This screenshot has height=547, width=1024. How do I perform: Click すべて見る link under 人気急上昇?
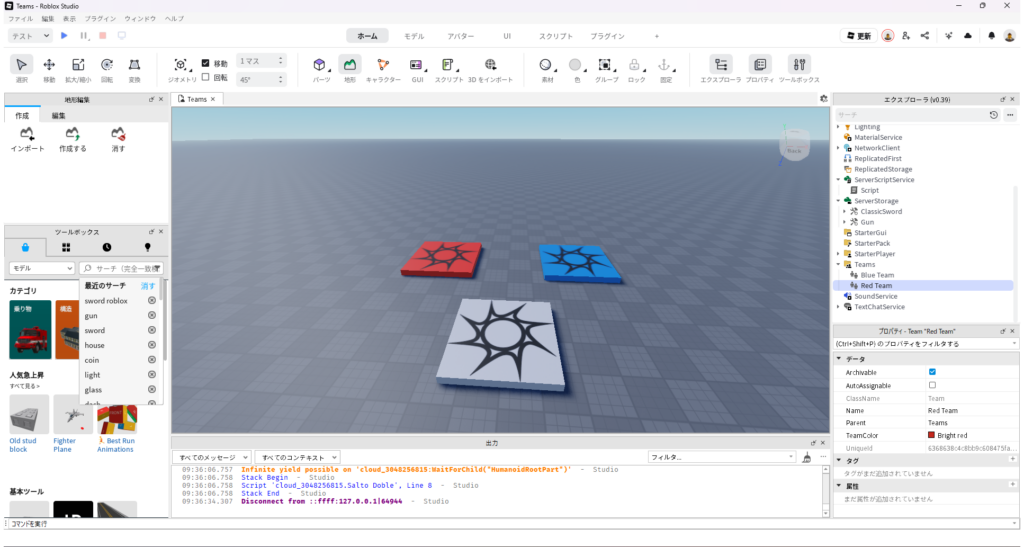click(x=25, y=386)
